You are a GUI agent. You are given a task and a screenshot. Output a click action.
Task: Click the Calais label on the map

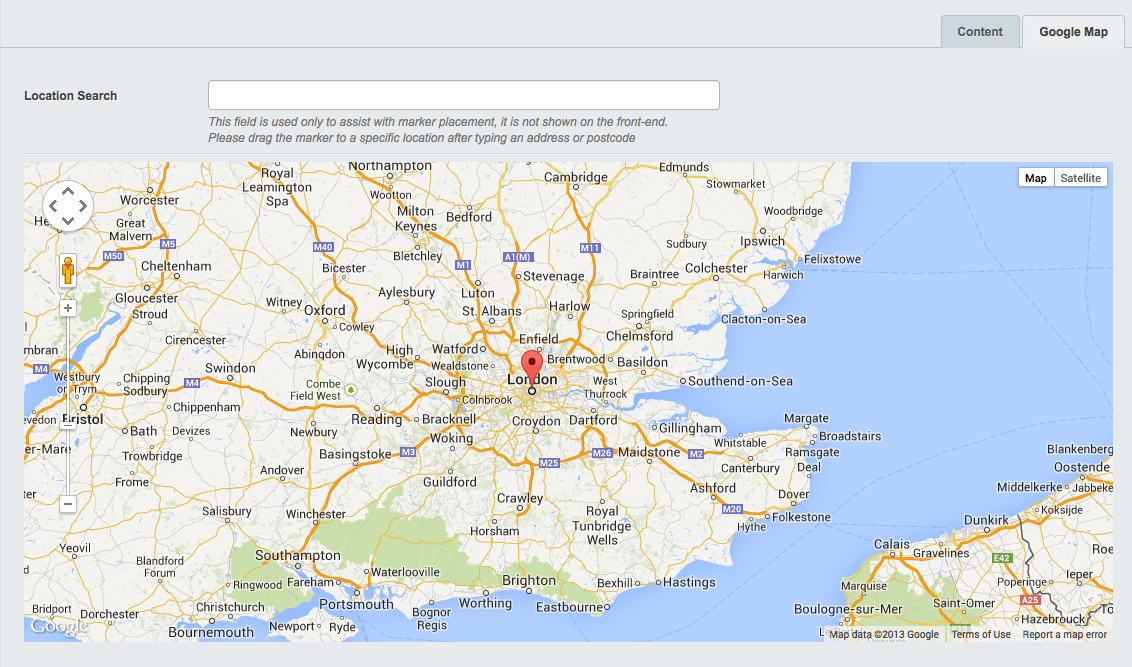(x=892, y=544)
